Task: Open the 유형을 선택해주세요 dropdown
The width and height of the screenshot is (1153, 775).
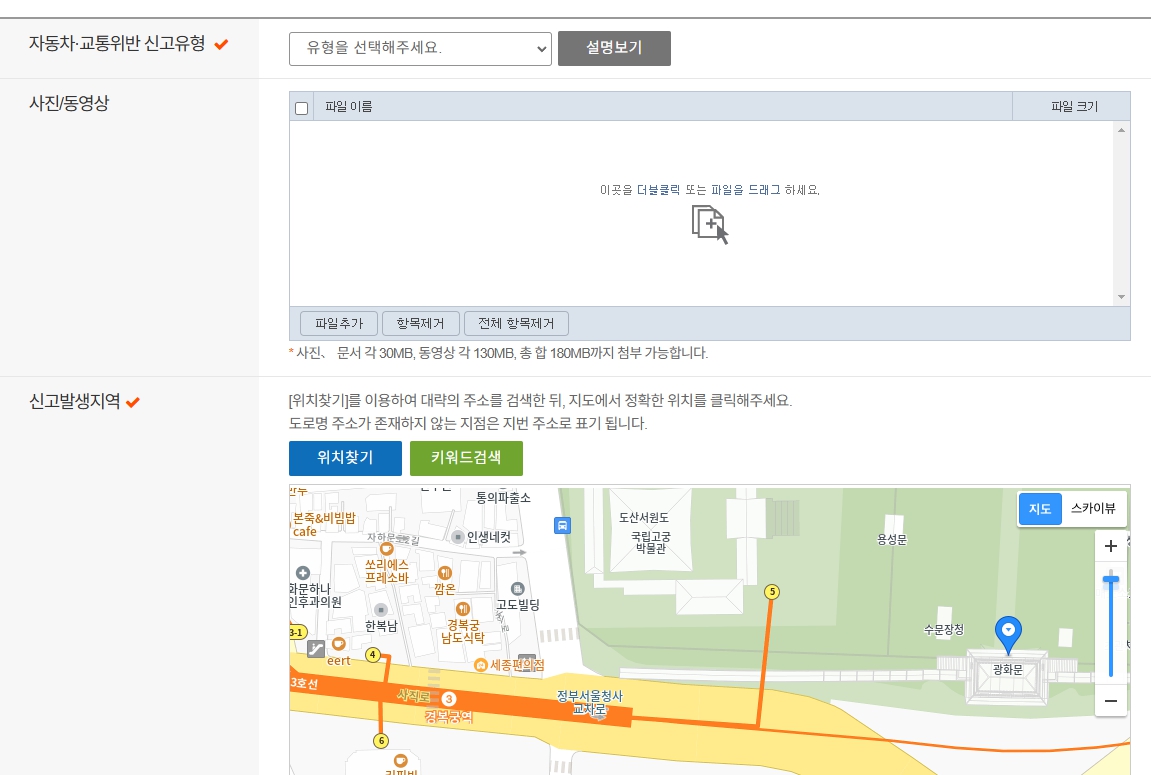Action: pyautogui.click(x=420, y=48)
